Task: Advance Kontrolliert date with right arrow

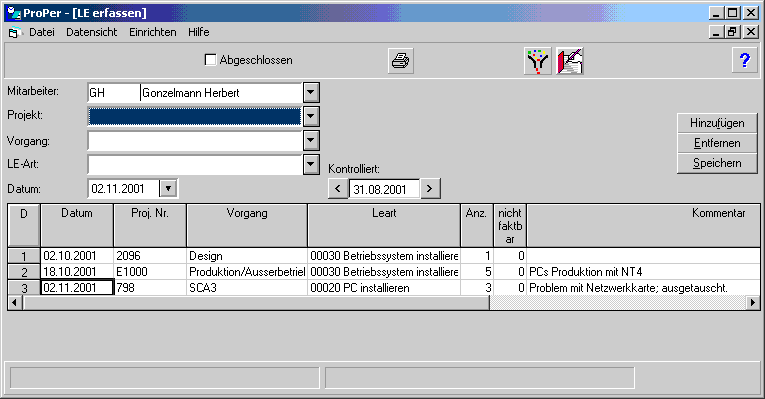Action: point(429,189)
